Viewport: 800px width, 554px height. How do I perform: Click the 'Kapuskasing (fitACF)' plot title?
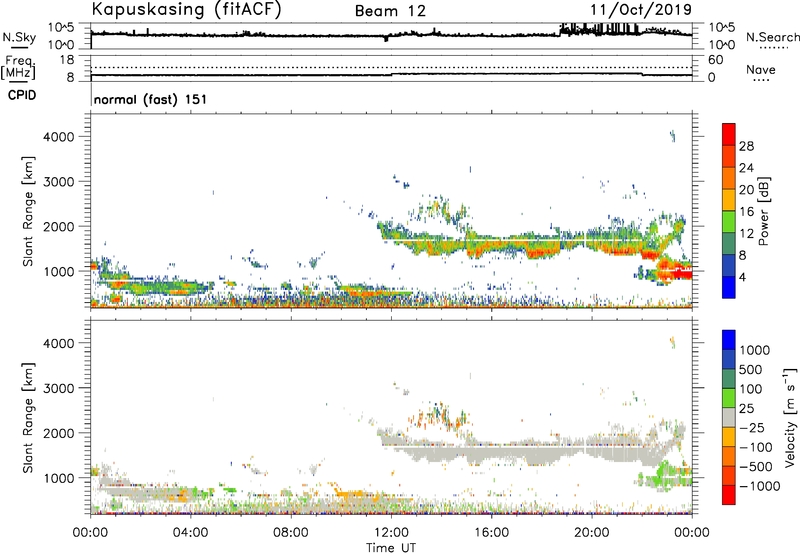click(186, 9)
